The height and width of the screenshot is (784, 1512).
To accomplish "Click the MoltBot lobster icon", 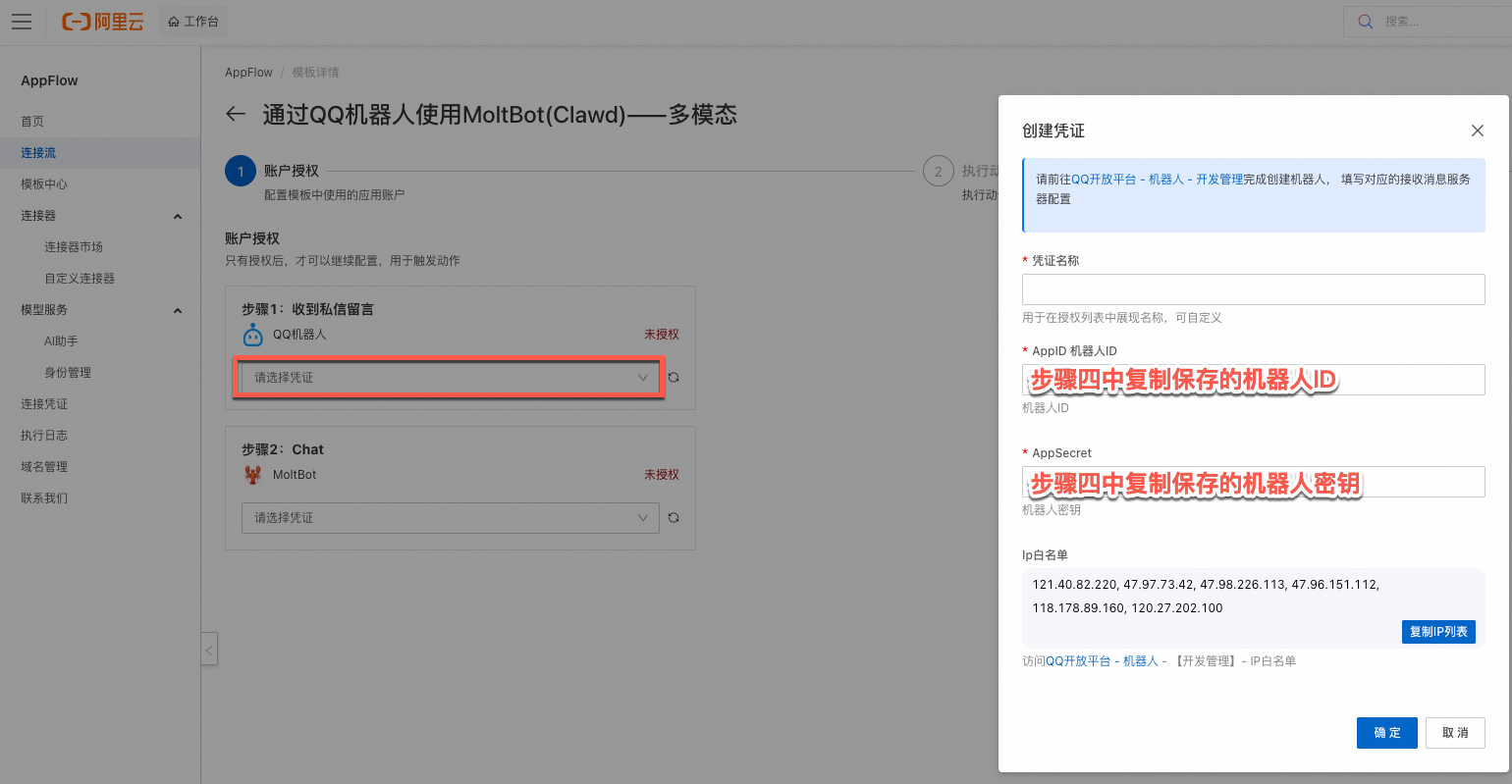I will coord(253,475).
